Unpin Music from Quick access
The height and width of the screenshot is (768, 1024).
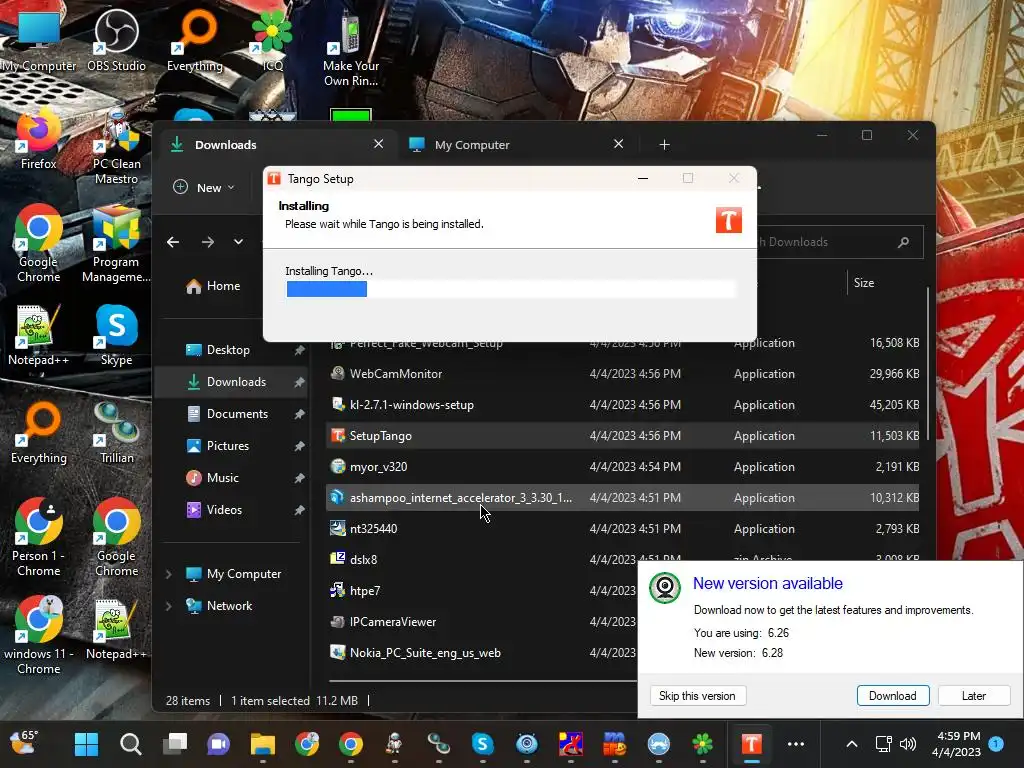click(299, 478)
